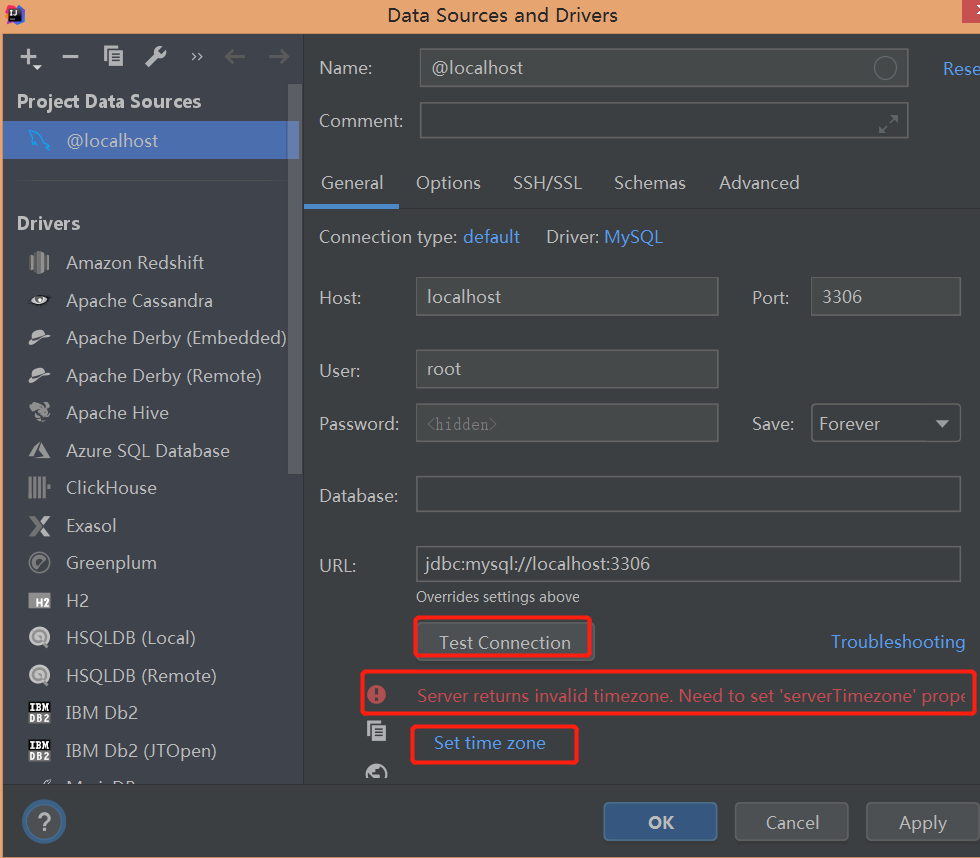
Task: Navigate forward with right arrow
Action: (279, 57)
